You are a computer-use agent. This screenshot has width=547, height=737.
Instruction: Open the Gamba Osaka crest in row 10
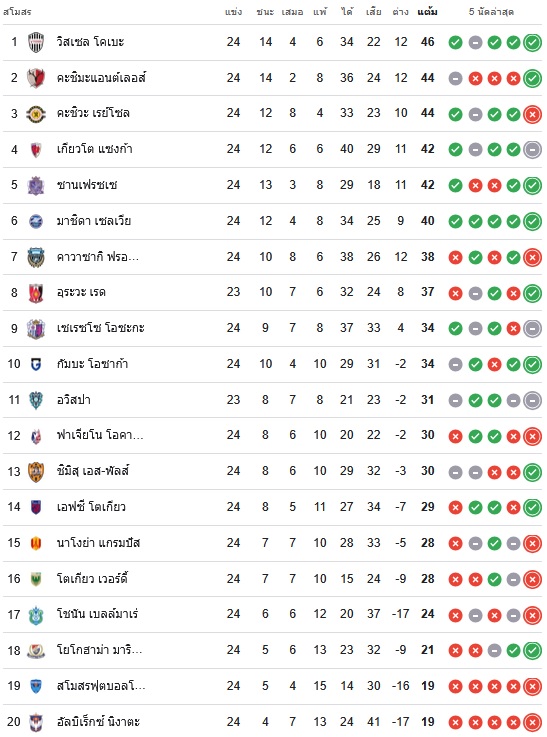36,364
